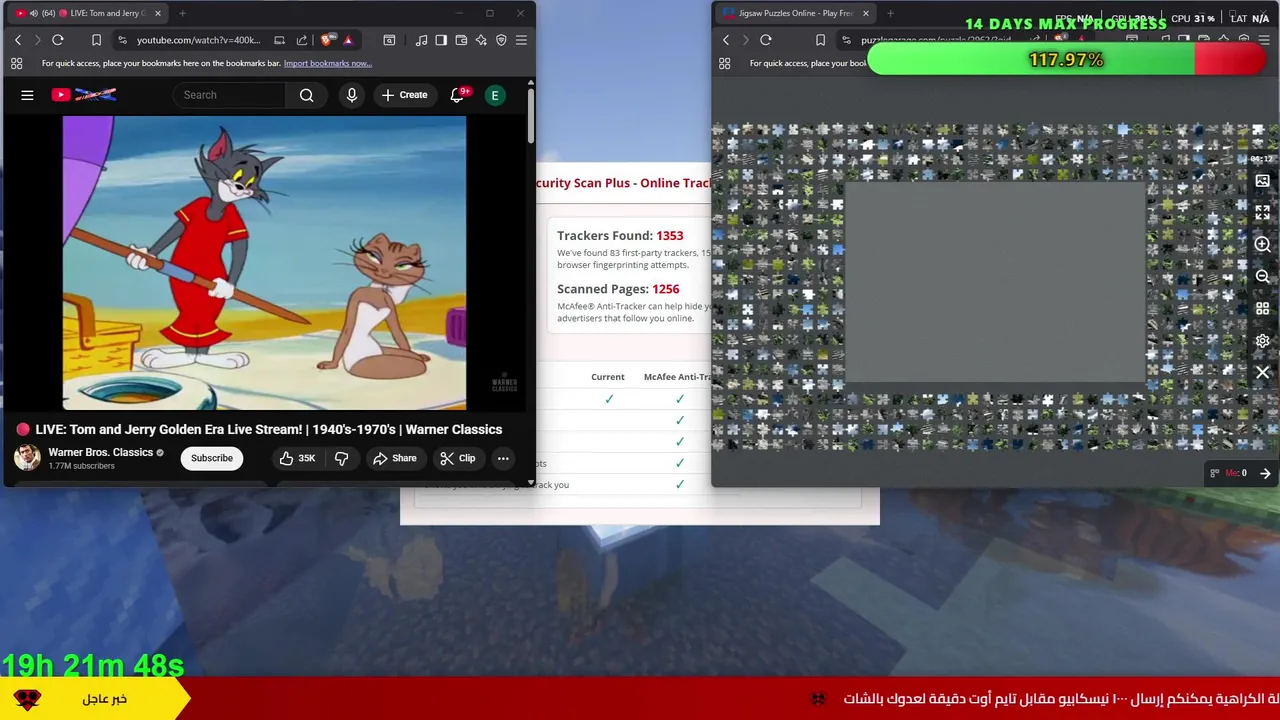This screenshot has height=720, width=1280.
Task: Open a new tab in YouTube window
Action: click(x=182, y=13)
